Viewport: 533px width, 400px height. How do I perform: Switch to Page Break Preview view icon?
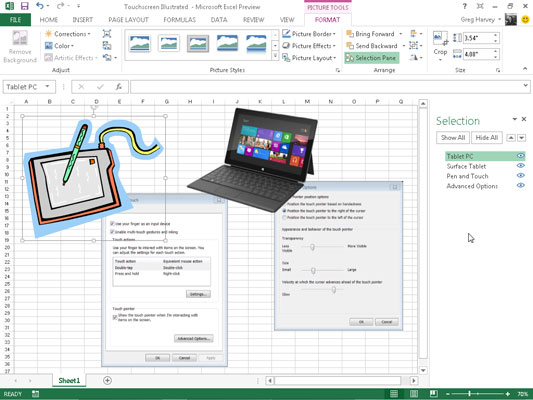coord(433,394)
